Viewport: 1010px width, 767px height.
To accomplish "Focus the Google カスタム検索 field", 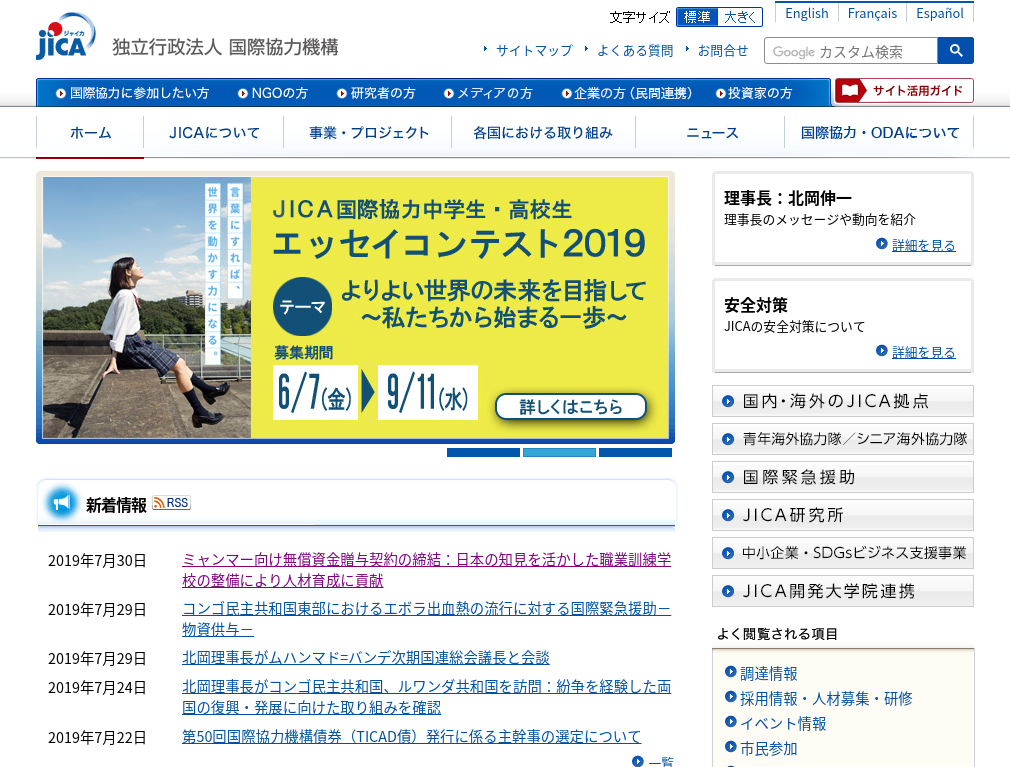I will 851,51.
